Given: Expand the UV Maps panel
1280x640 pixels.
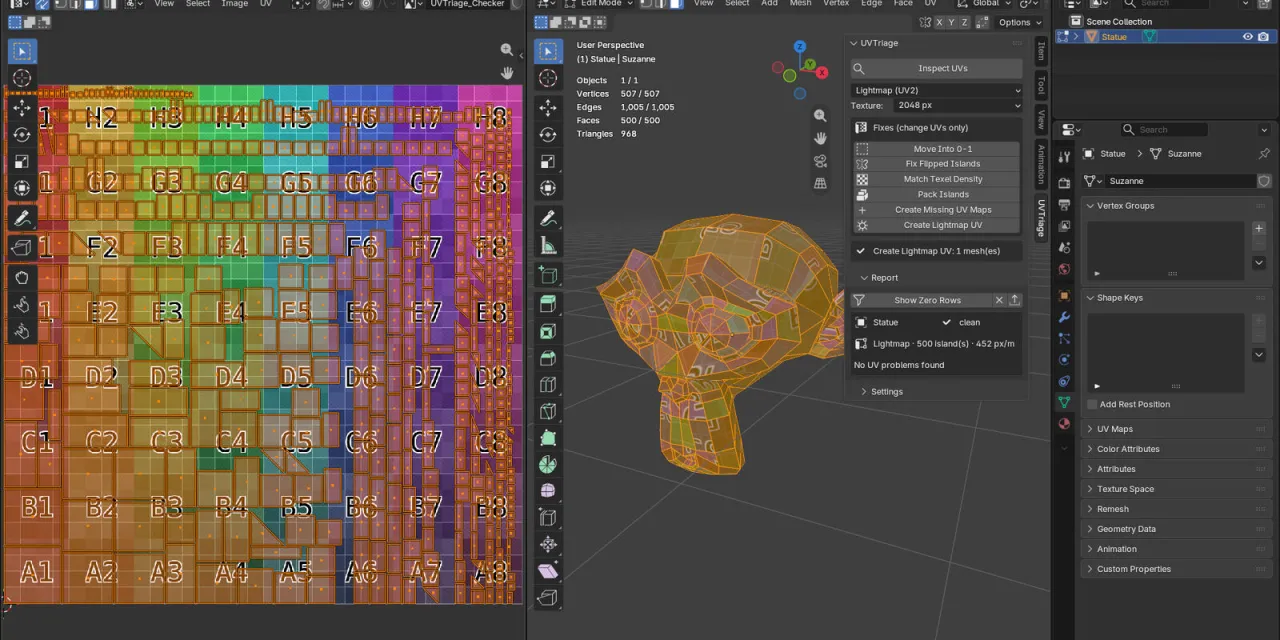Looking at the screenshot, I should (1115, 429).
